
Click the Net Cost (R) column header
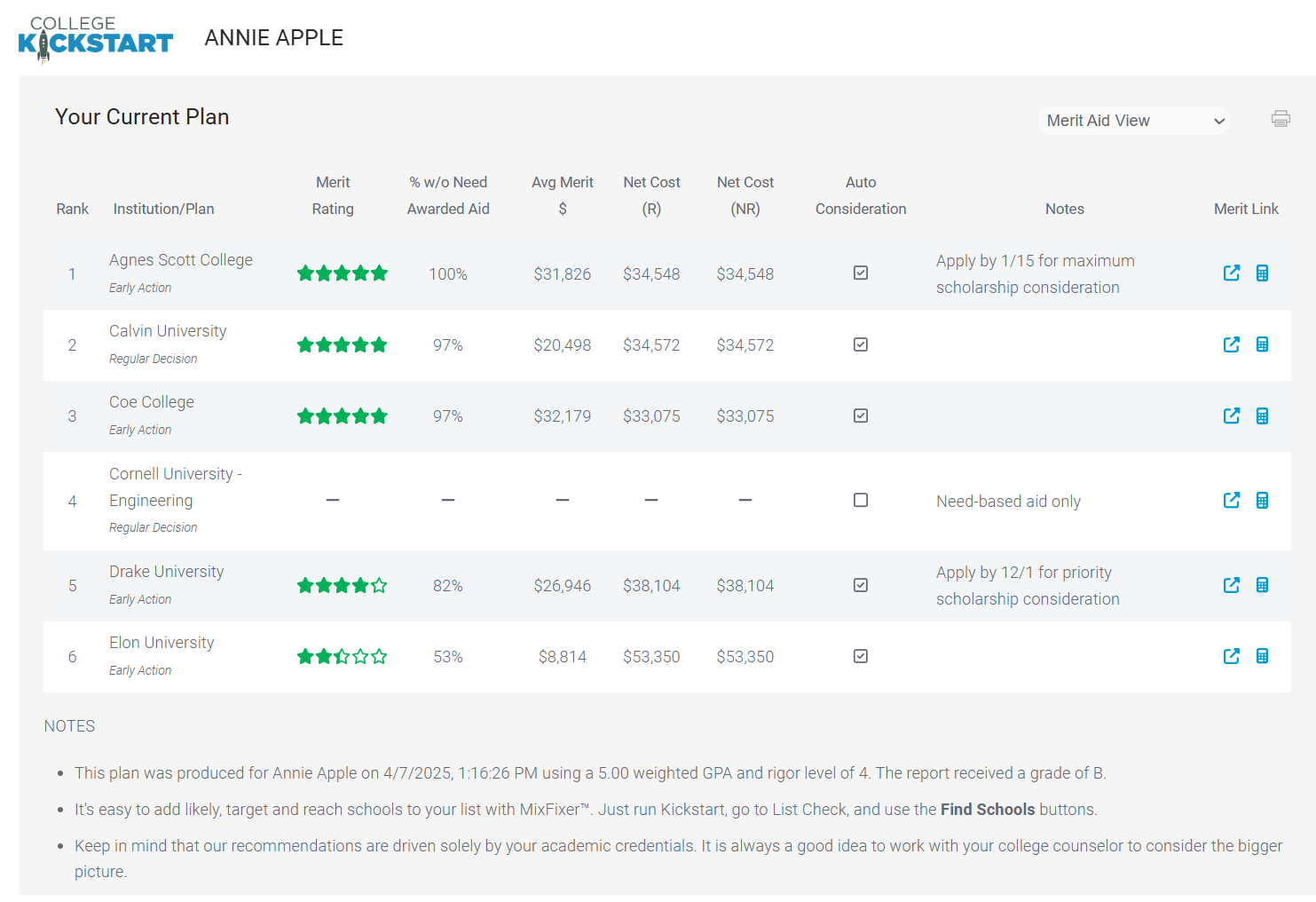coord(651,195)
